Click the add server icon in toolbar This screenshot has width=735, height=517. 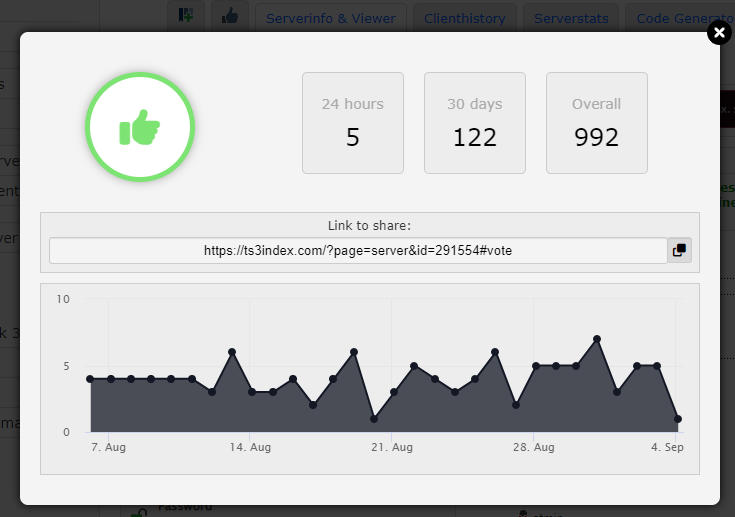tap(186, 16)
